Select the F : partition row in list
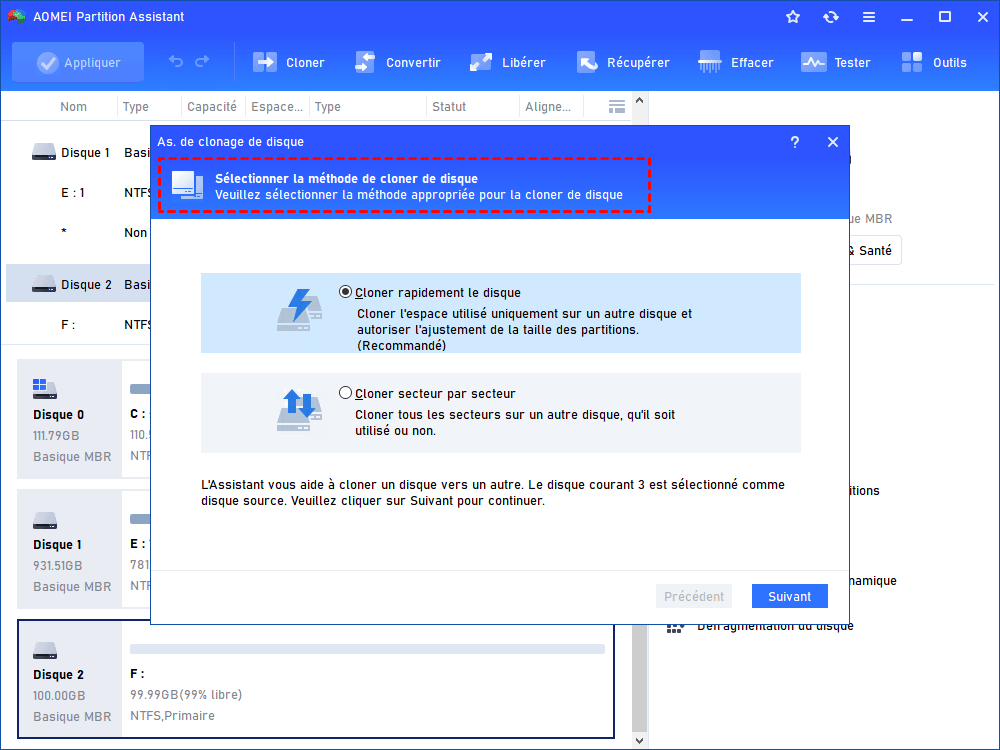The width and height of the screenshot is (1000, 750). click(x=78, y=325)
